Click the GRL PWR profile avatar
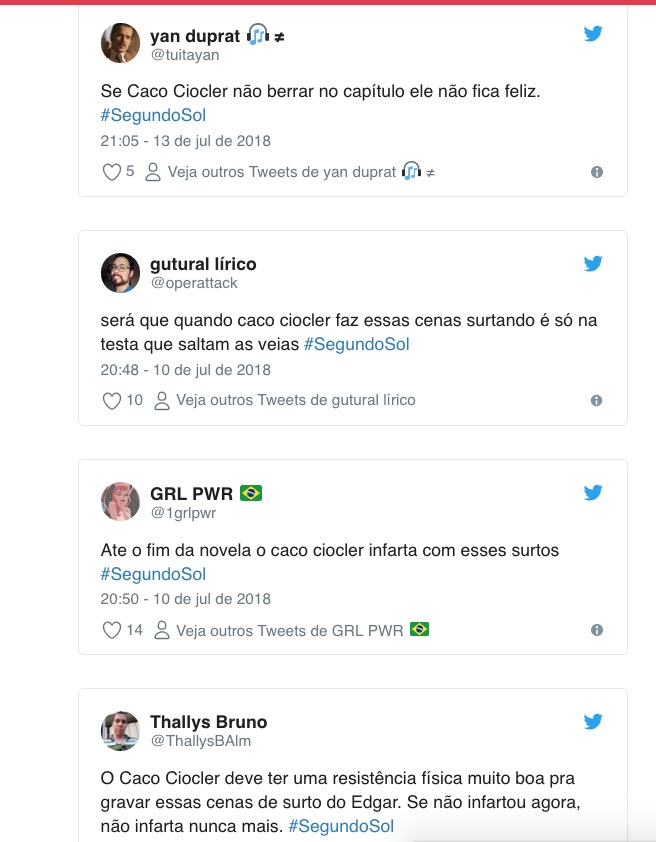Screen dimensions: 656x842 point(120,502)
